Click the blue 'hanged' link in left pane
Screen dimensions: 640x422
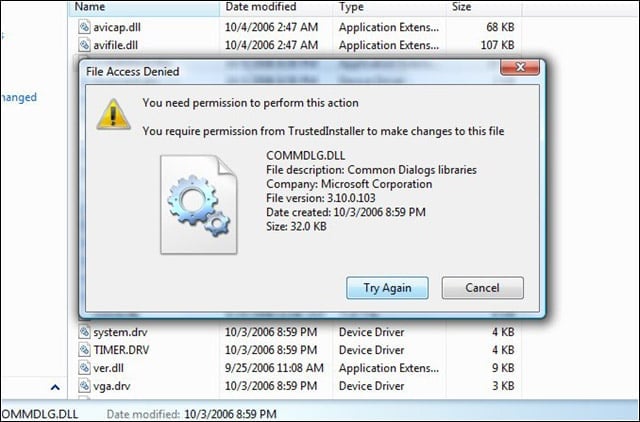point(18,98)
